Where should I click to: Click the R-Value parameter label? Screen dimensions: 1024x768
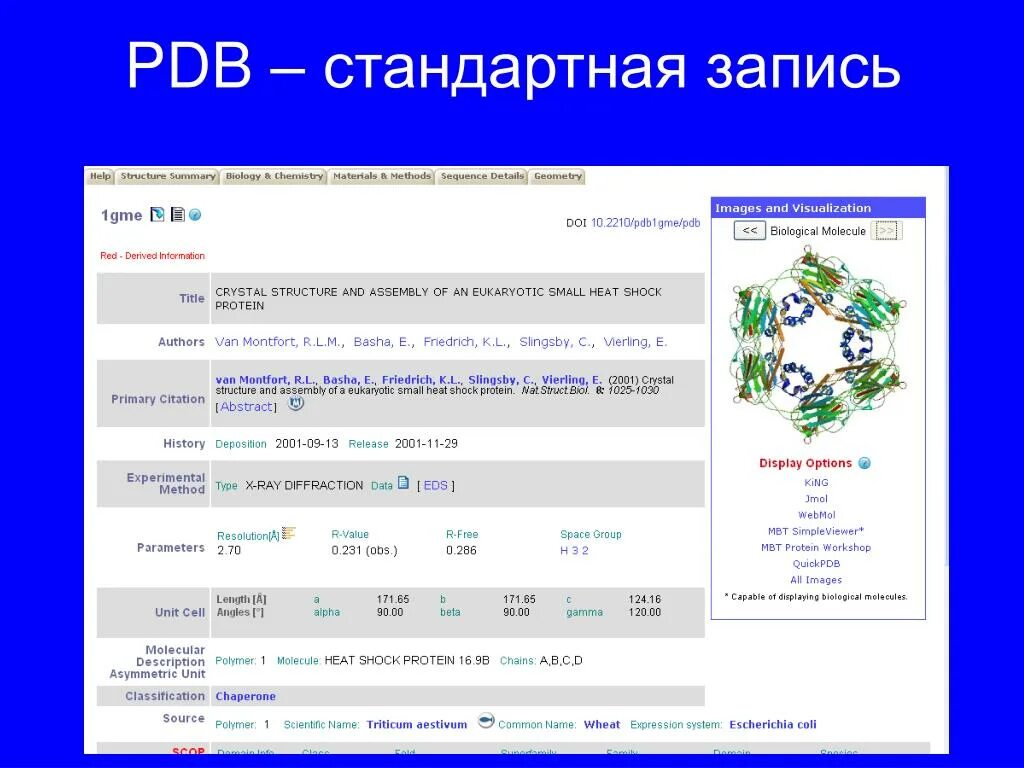point(350,534)
